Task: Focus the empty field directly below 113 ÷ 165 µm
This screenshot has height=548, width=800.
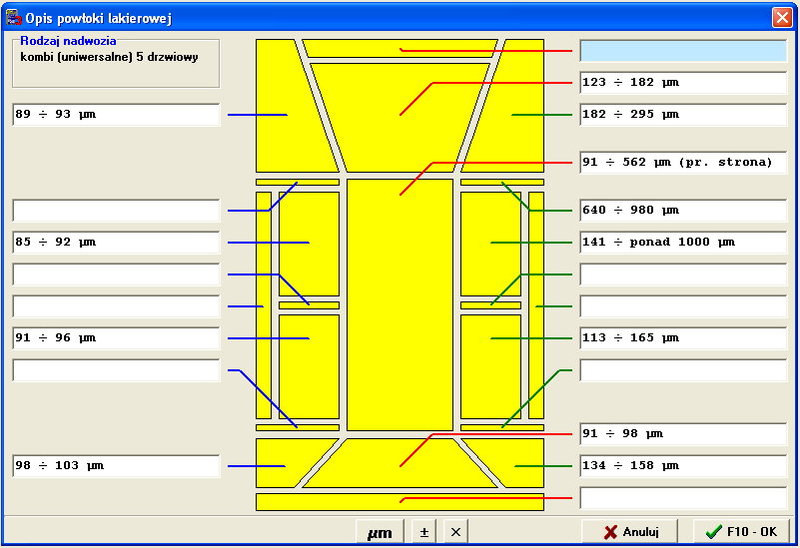Action: point(683,370)
